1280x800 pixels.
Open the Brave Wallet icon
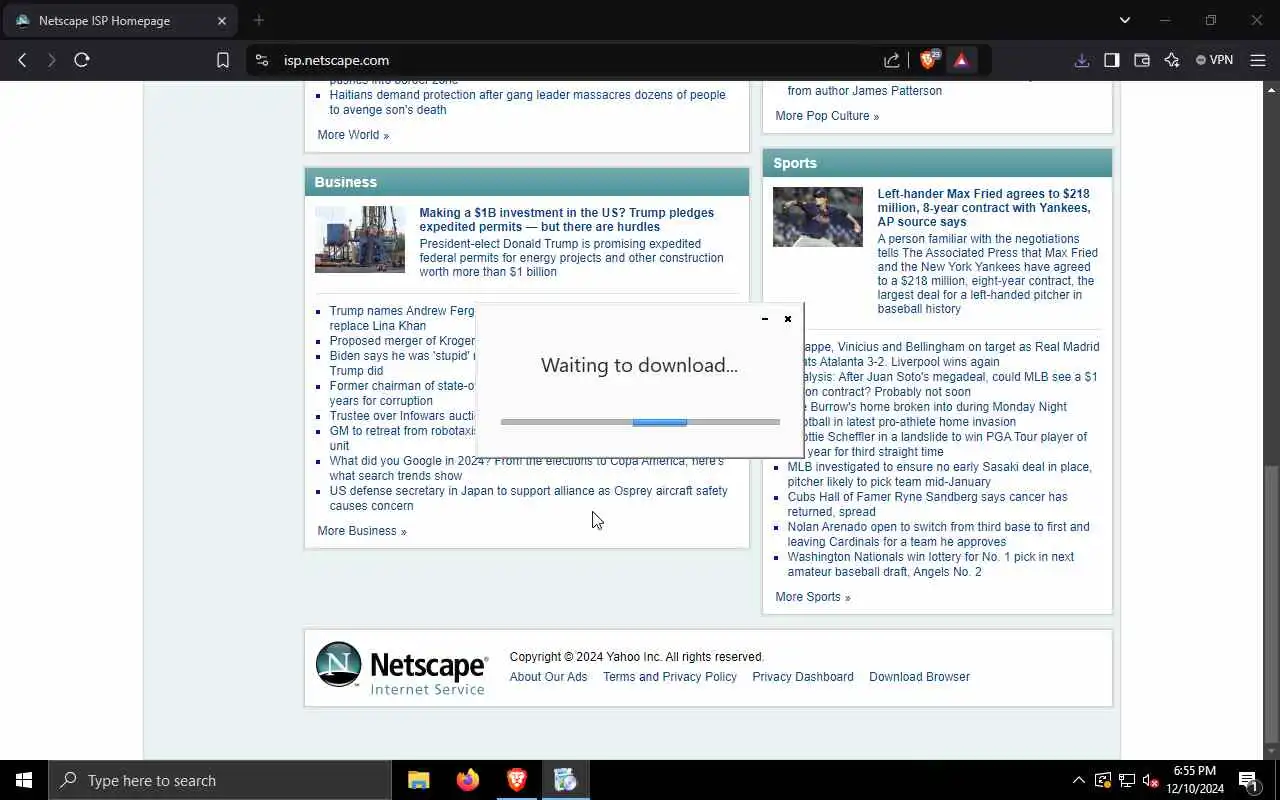pos(1142,60)
